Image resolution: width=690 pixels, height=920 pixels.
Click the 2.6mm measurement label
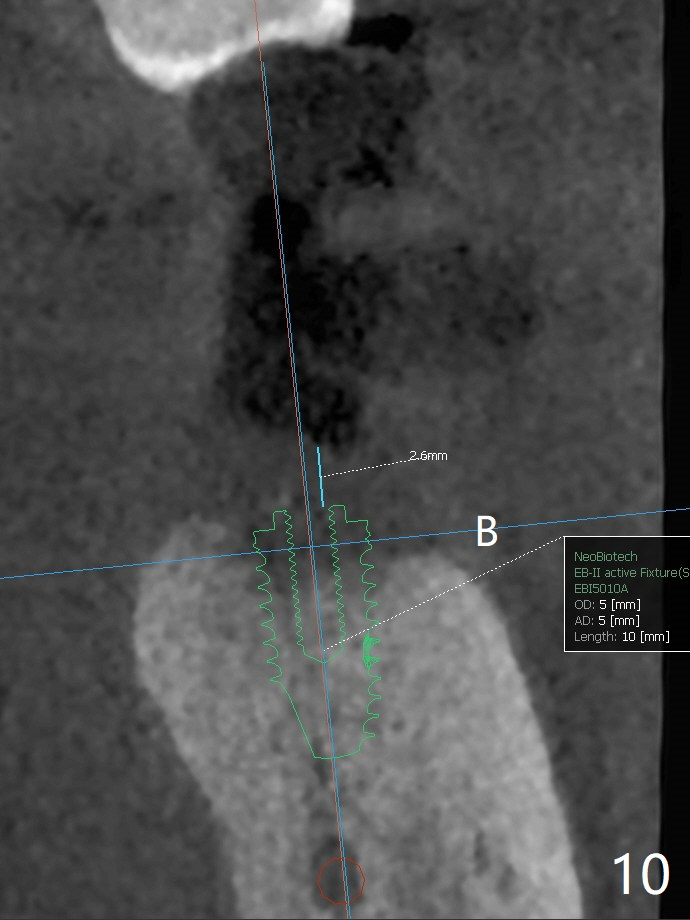click(x=427, y=456)
